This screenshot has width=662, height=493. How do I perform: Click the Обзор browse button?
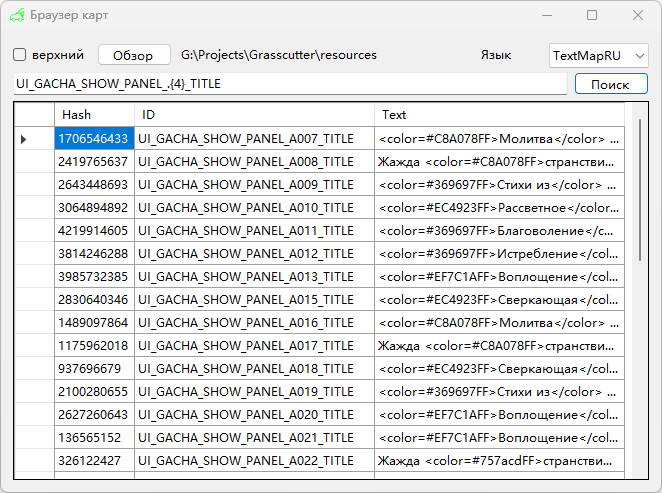coord(133,55)
